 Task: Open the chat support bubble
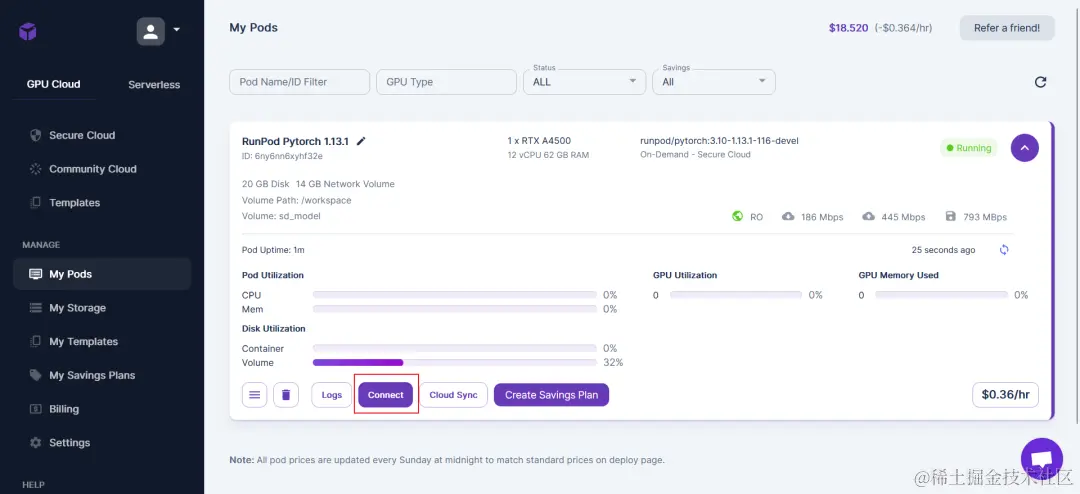click(x=1042, y=459)
